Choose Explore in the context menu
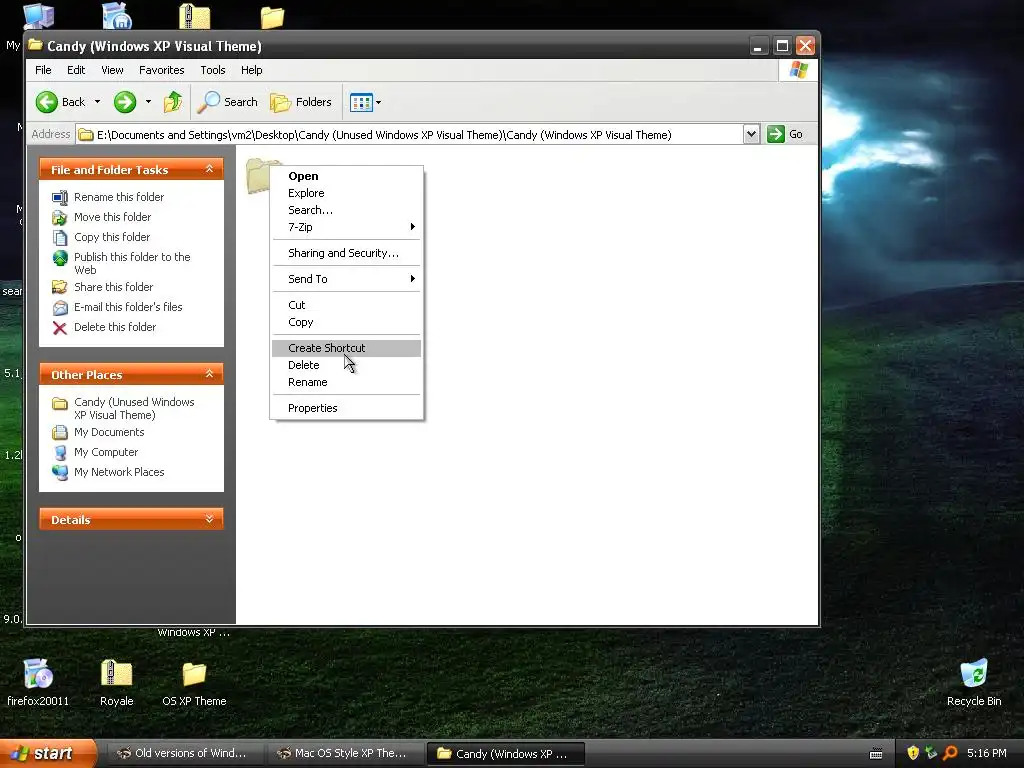The image size is (1024, 768). (x=346, y=193)
